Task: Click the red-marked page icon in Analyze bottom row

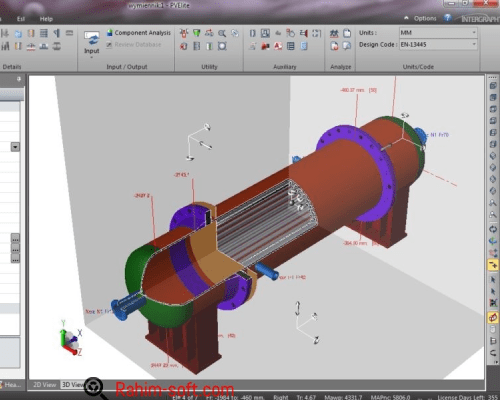Action: pos(334,46)
